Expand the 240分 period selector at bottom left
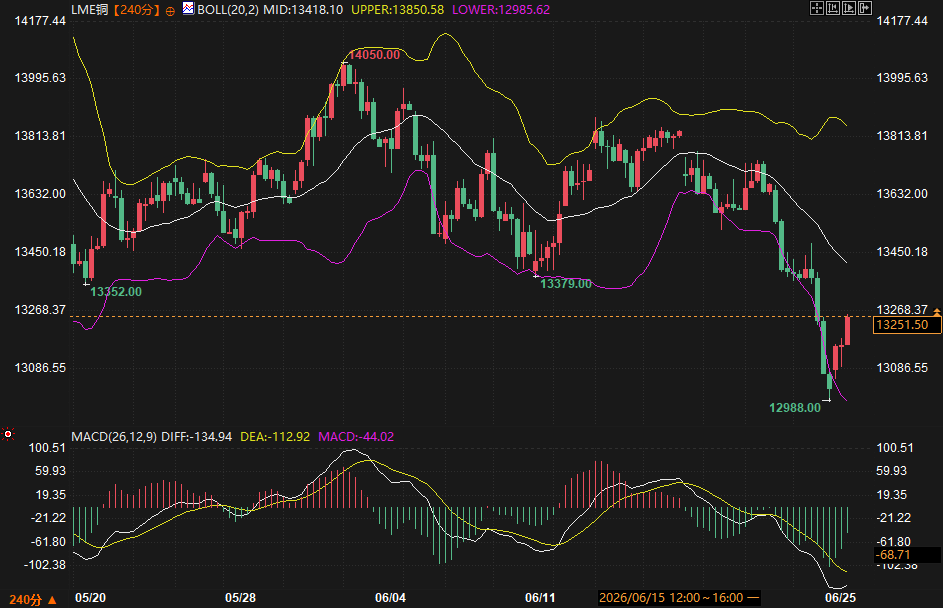 (x=32, y=600)
